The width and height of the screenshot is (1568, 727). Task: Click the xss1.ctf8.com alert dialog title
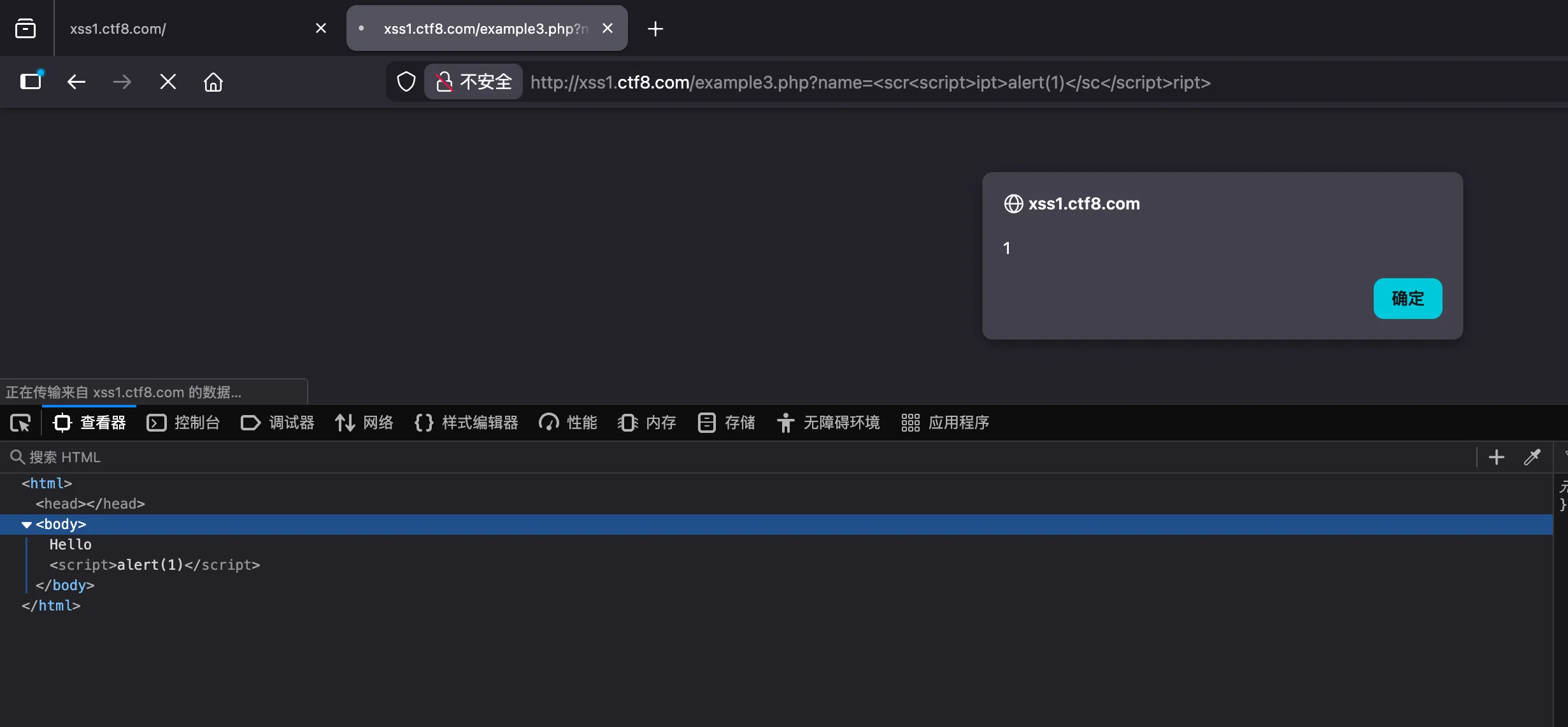(1084, 204)
